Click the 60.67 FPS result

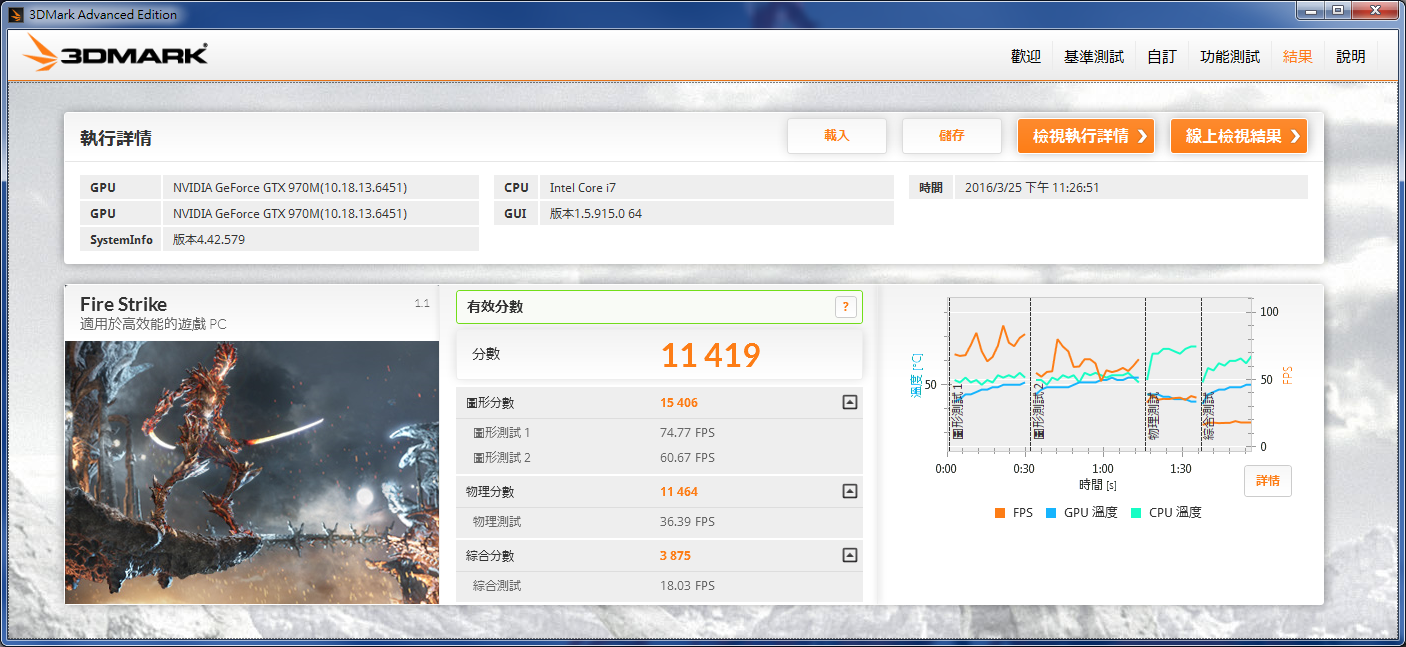(x=687, y=458)
